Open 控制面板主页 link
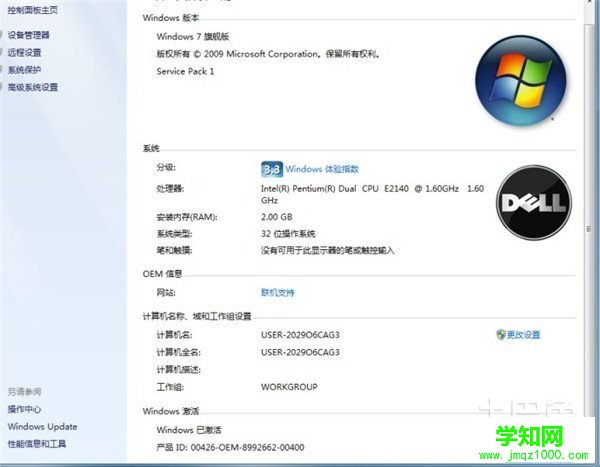Viewport: 600px width, 467px height. tap(33, 10)
